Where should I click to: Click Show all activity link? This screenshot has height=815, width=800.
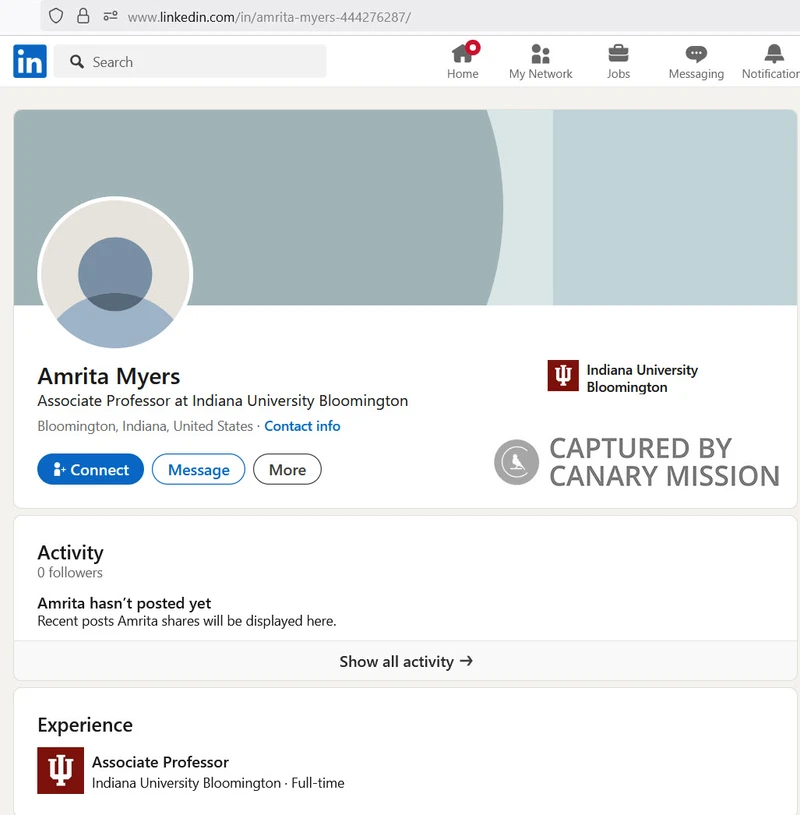tap(405, 661)
